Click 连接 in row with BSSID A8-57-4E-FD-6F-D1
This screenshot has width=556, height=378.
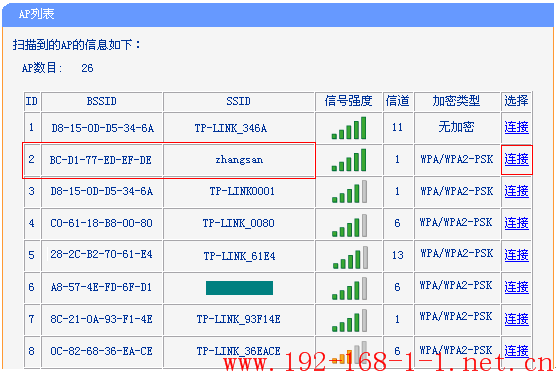pos(516,287)
